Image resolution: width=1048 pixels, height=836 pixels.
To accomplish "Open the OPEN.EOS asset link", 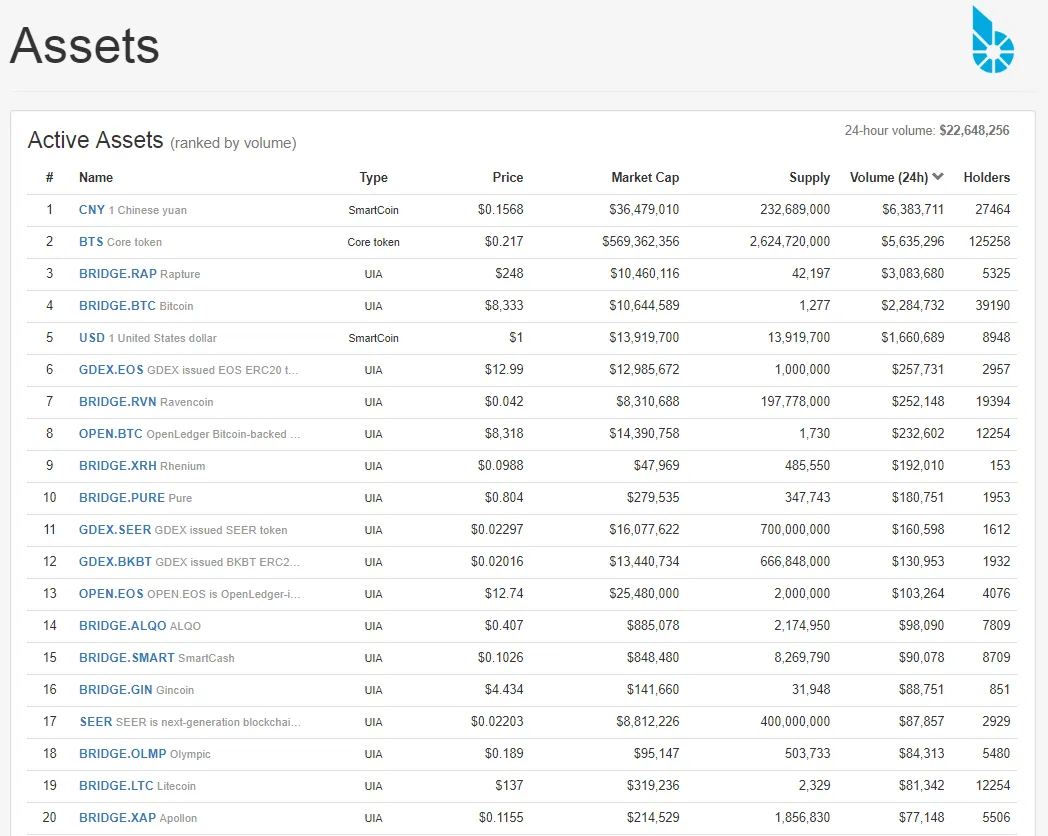I will [111, 594].
